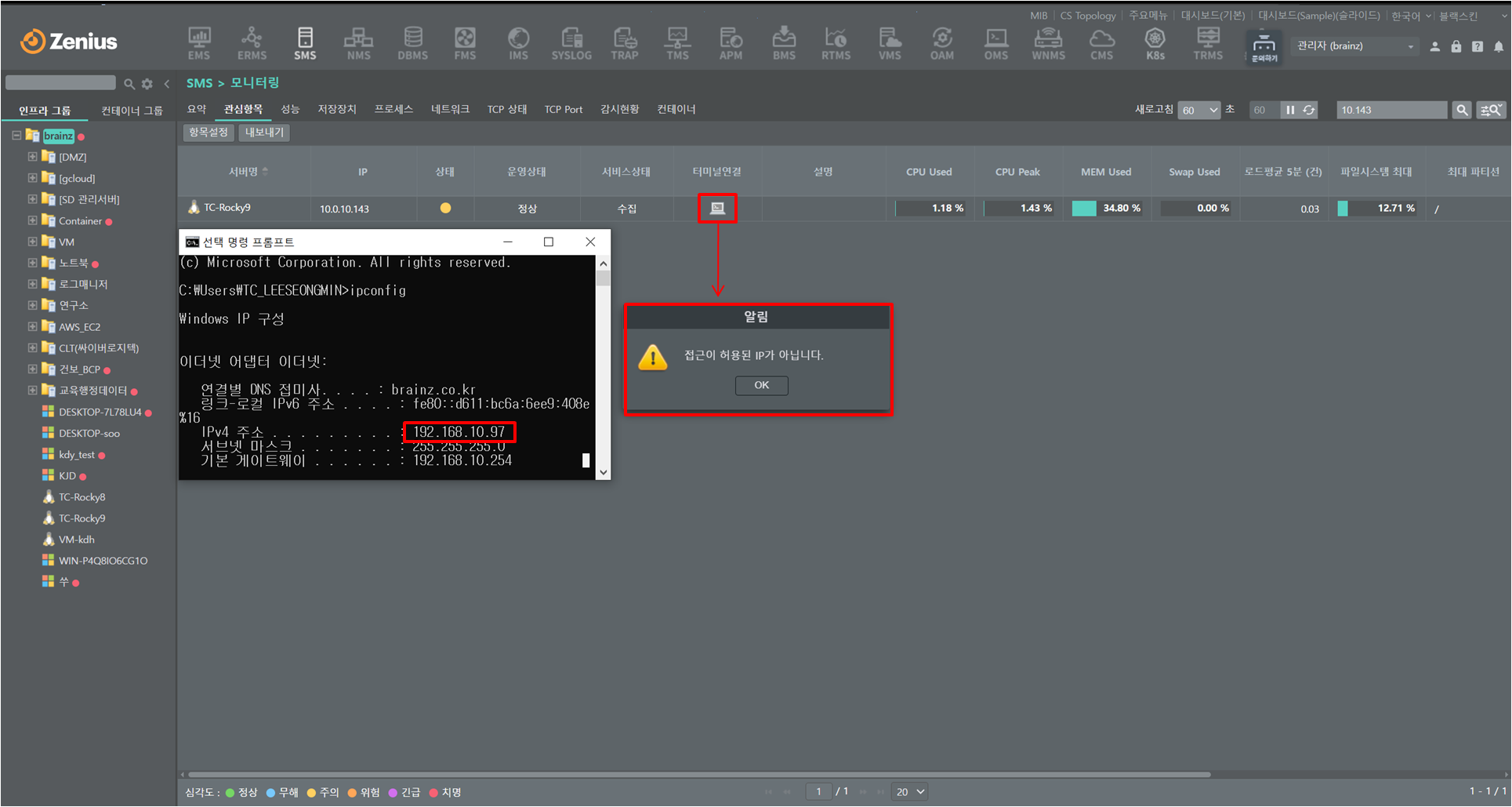The height and width of the screenshot is (807, 1512).
Task: Click the search magnifier beside 10.143 field
Action: (1461, 111)
